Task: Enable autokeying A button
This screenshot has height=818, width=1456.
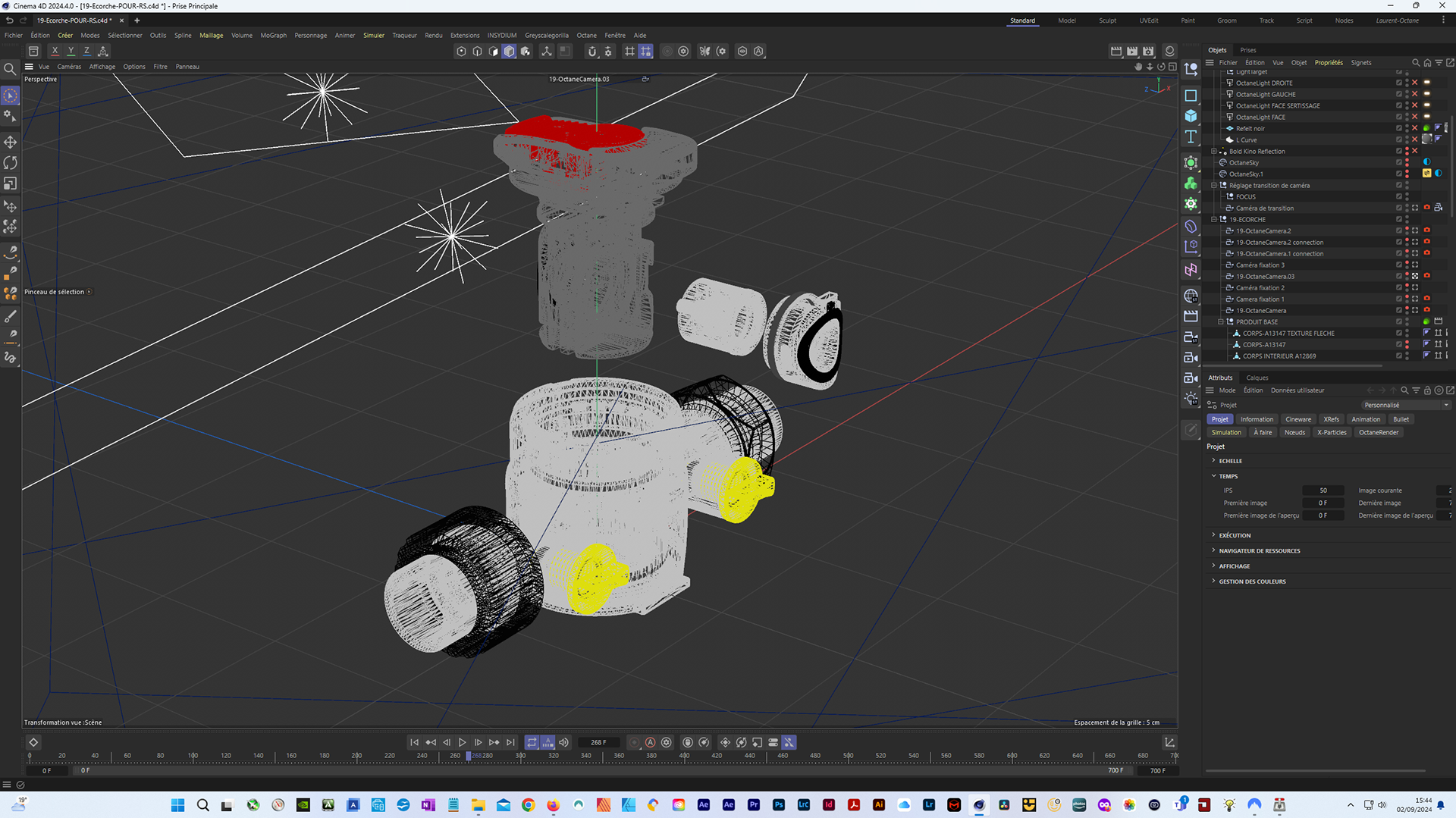Action: tap(650, 743)
